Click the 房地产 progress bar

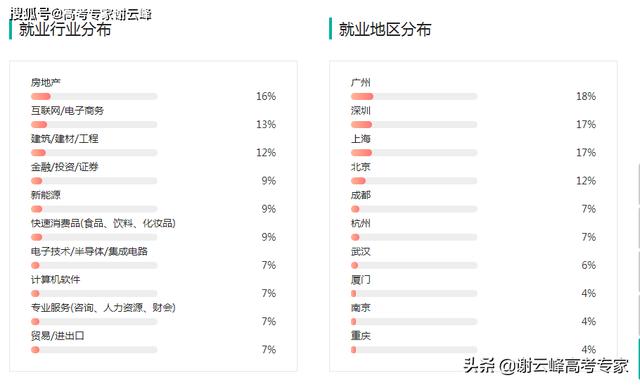[x=94, y=96]
